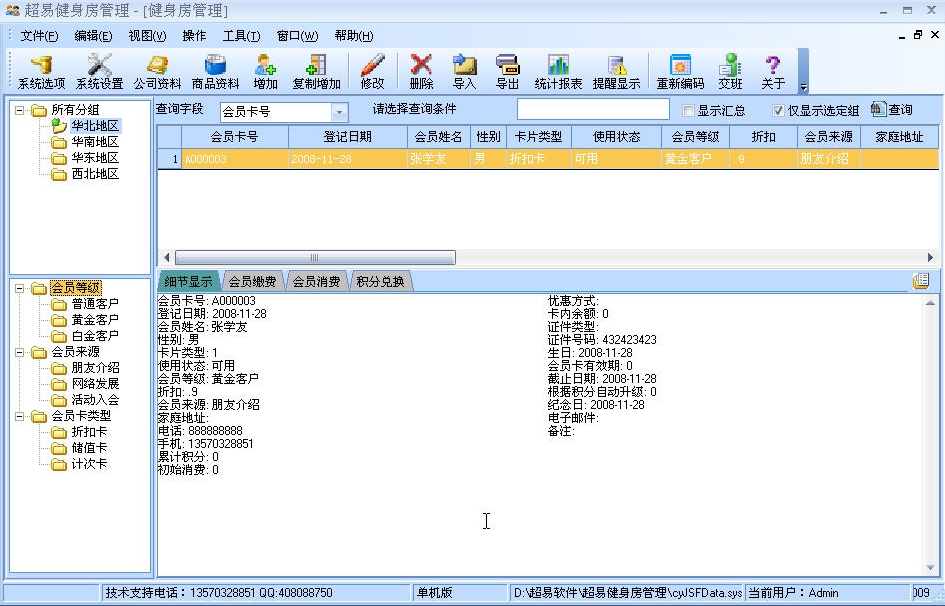Screen dimensions: 945x606
Task: Enable the 显示汇总 checkbox
Action: pos(688,108)
